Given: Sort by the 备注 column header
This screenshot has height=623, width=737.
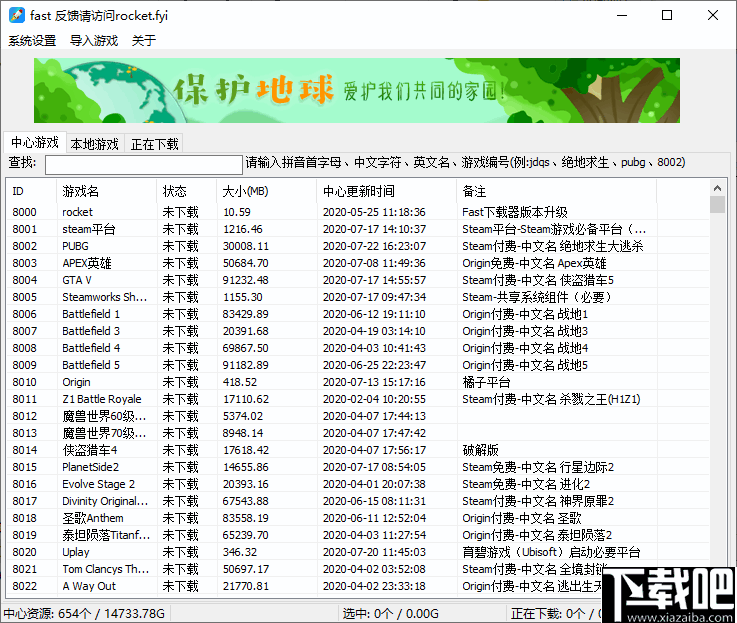Looking at the screenshot, I should 557,191.
